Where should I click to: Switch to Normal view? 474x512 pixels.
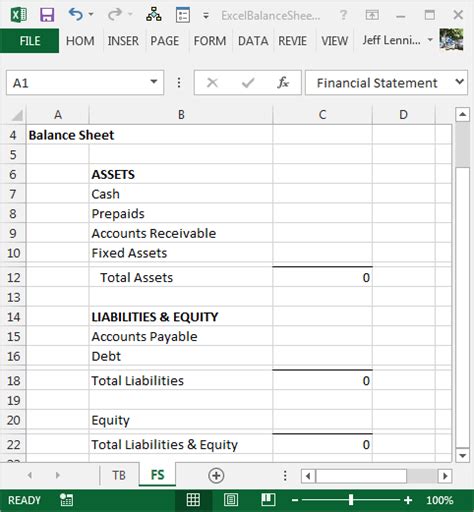tap(193, 500)
